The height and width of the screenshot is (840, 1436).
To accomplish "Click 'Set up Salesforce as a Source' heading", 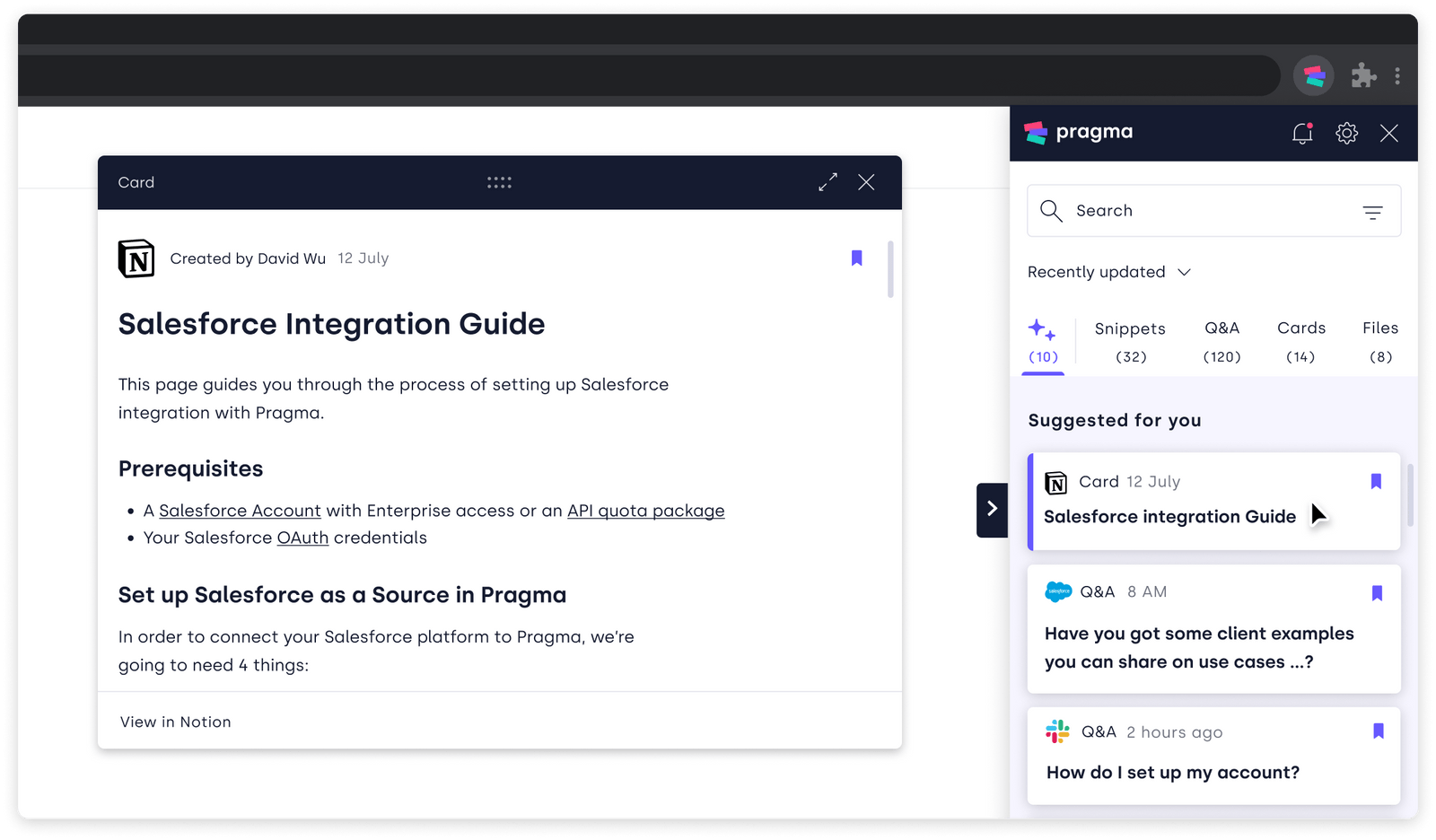I will pos(342,595).
